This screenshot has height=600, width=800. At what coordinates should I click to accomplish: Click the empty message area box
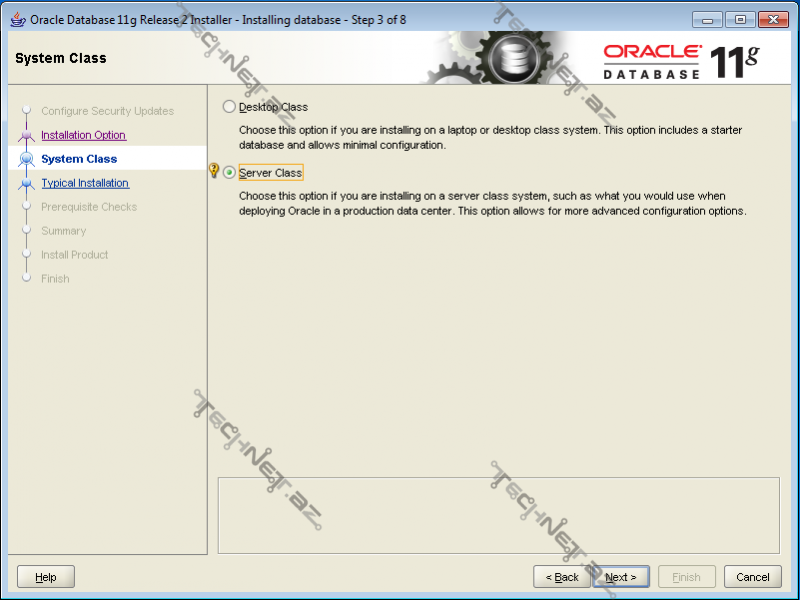coord(498,515)
